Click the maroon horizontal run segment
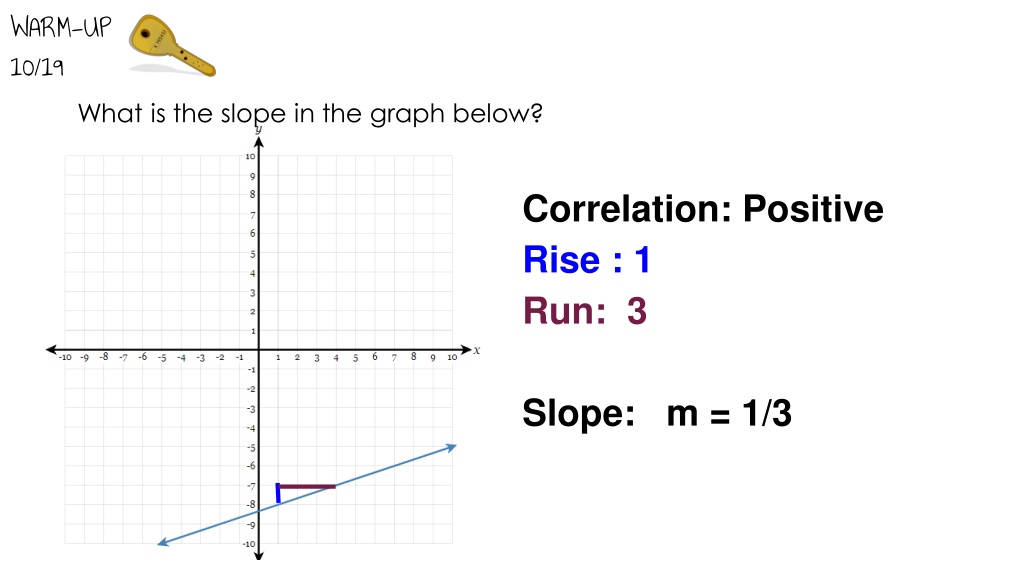 pos(307,486)
